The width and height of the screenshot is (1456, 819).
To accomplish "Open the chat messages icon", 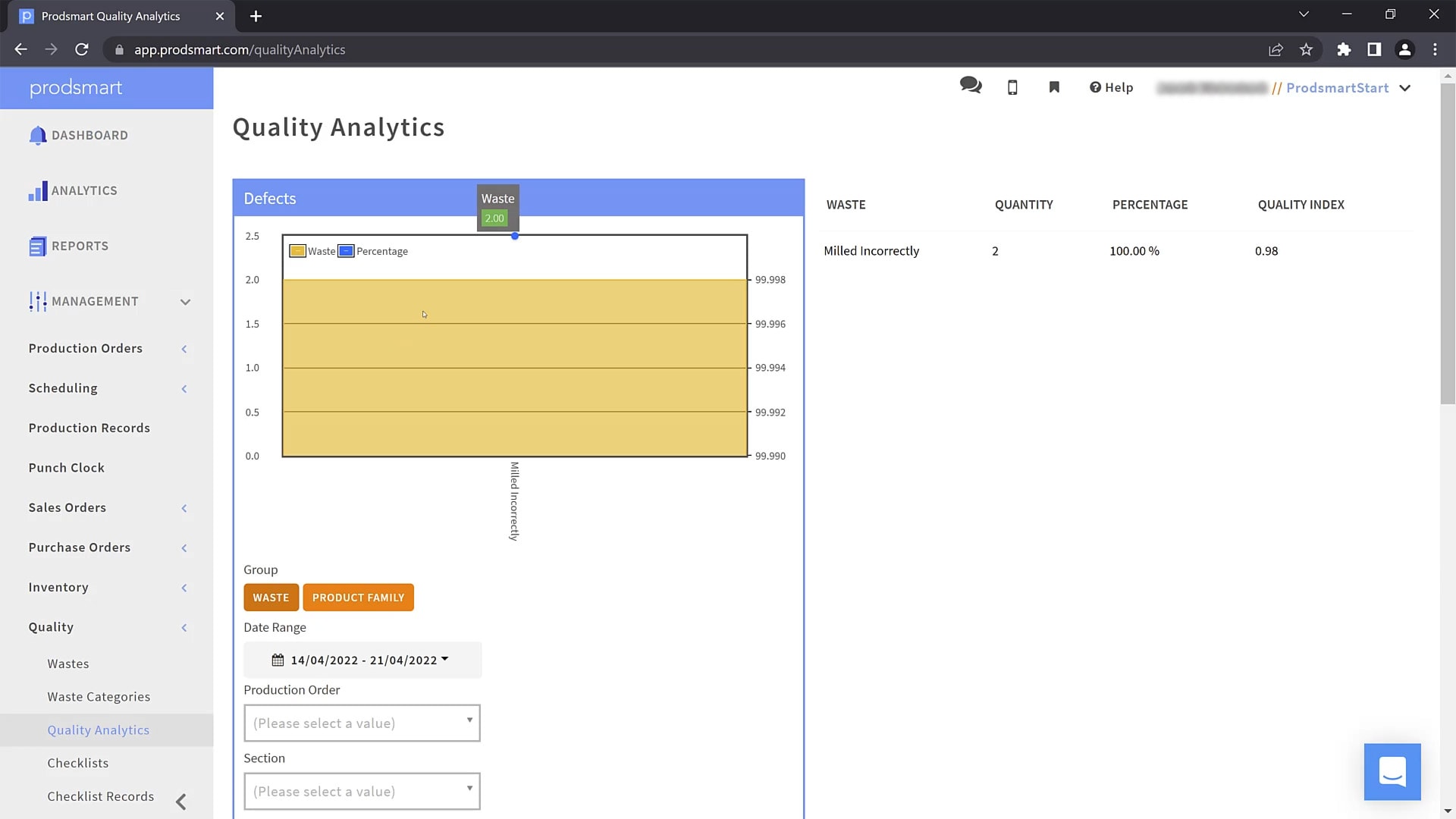I will point(970,86).
